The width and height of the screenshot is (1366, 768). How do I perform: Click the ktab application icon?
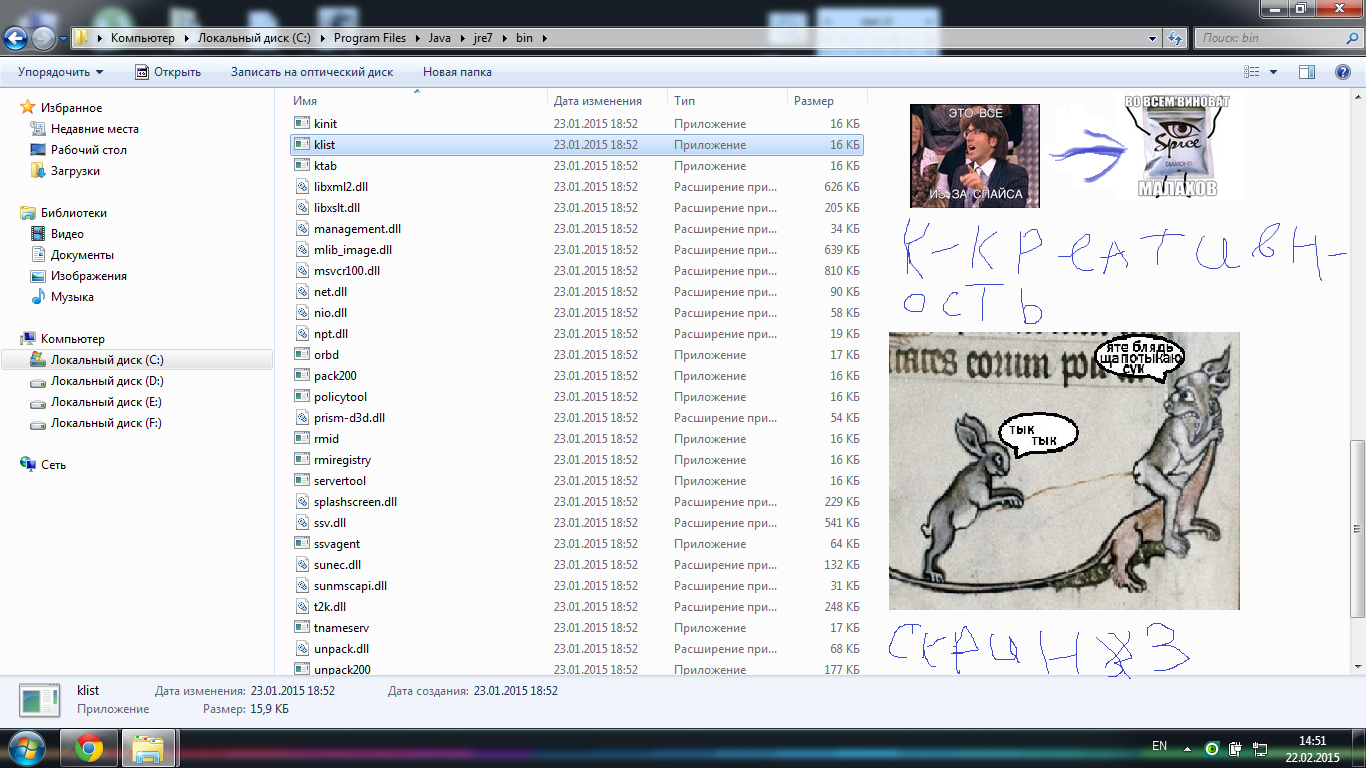tap(302, 166)
